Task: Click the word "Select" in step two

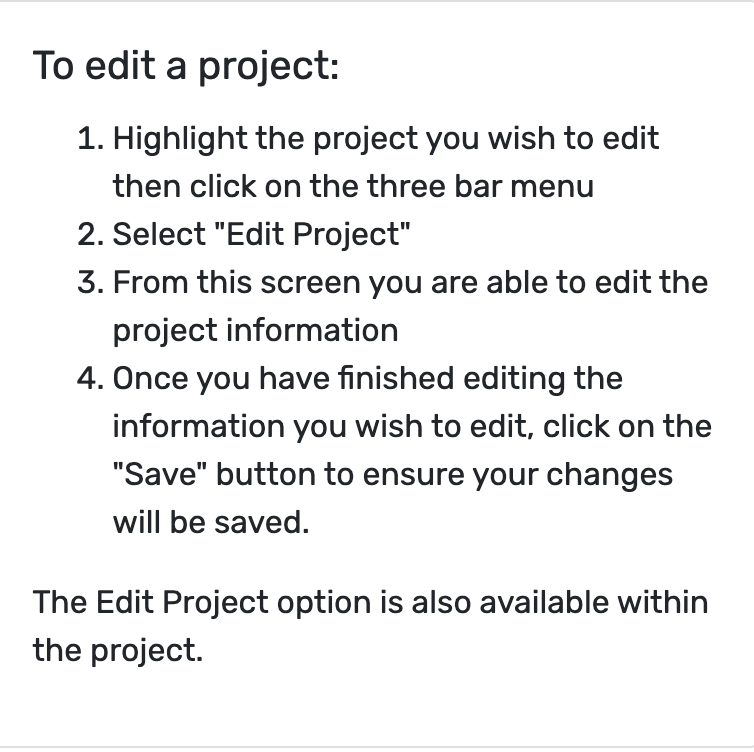Action: tap(159, 234)
